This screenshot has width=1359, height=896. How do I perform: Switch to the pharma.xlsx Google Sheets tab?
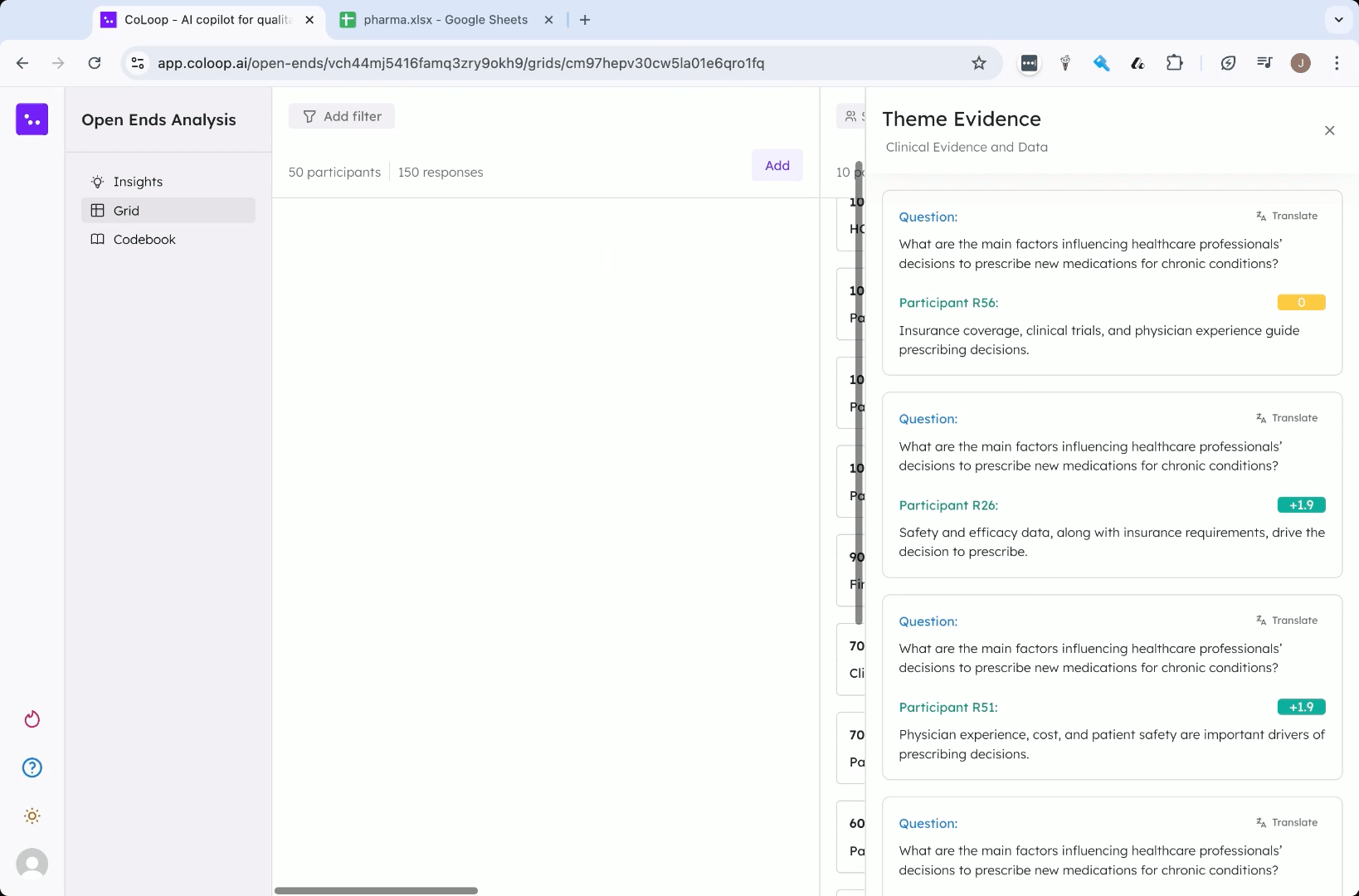[x=446, y=20]
